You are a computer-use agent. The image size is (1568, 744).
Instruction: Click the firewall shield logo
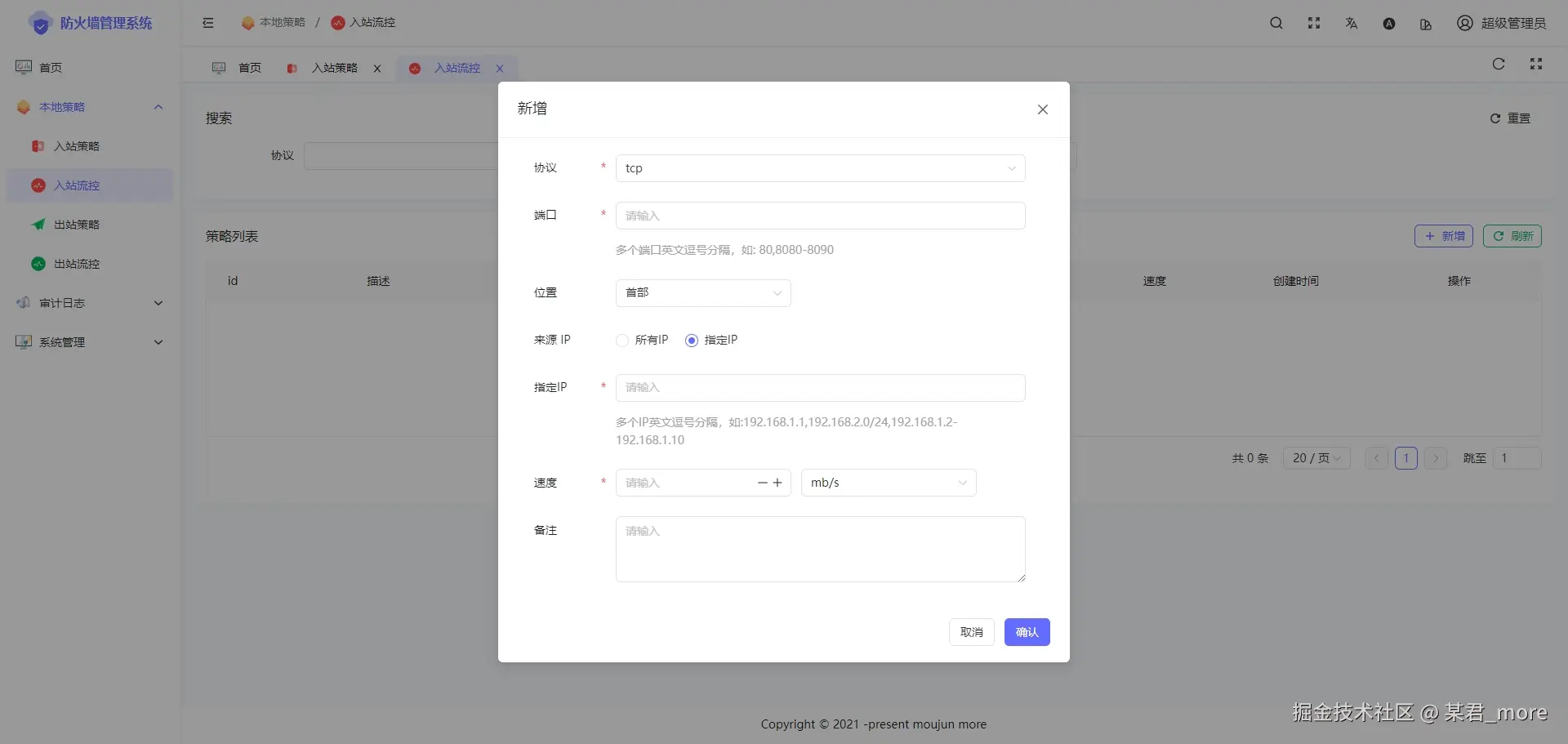(40, 24)
